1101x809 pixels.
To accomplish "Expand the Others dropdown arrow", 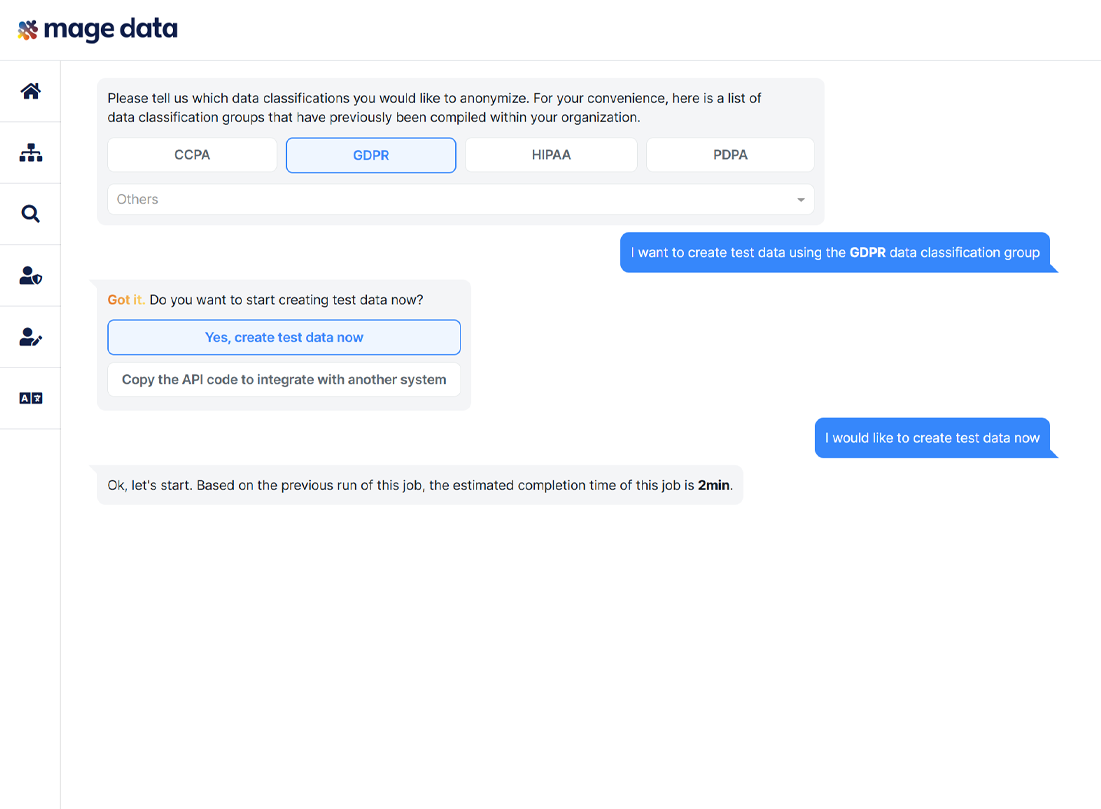I will [x=801, y=200].
